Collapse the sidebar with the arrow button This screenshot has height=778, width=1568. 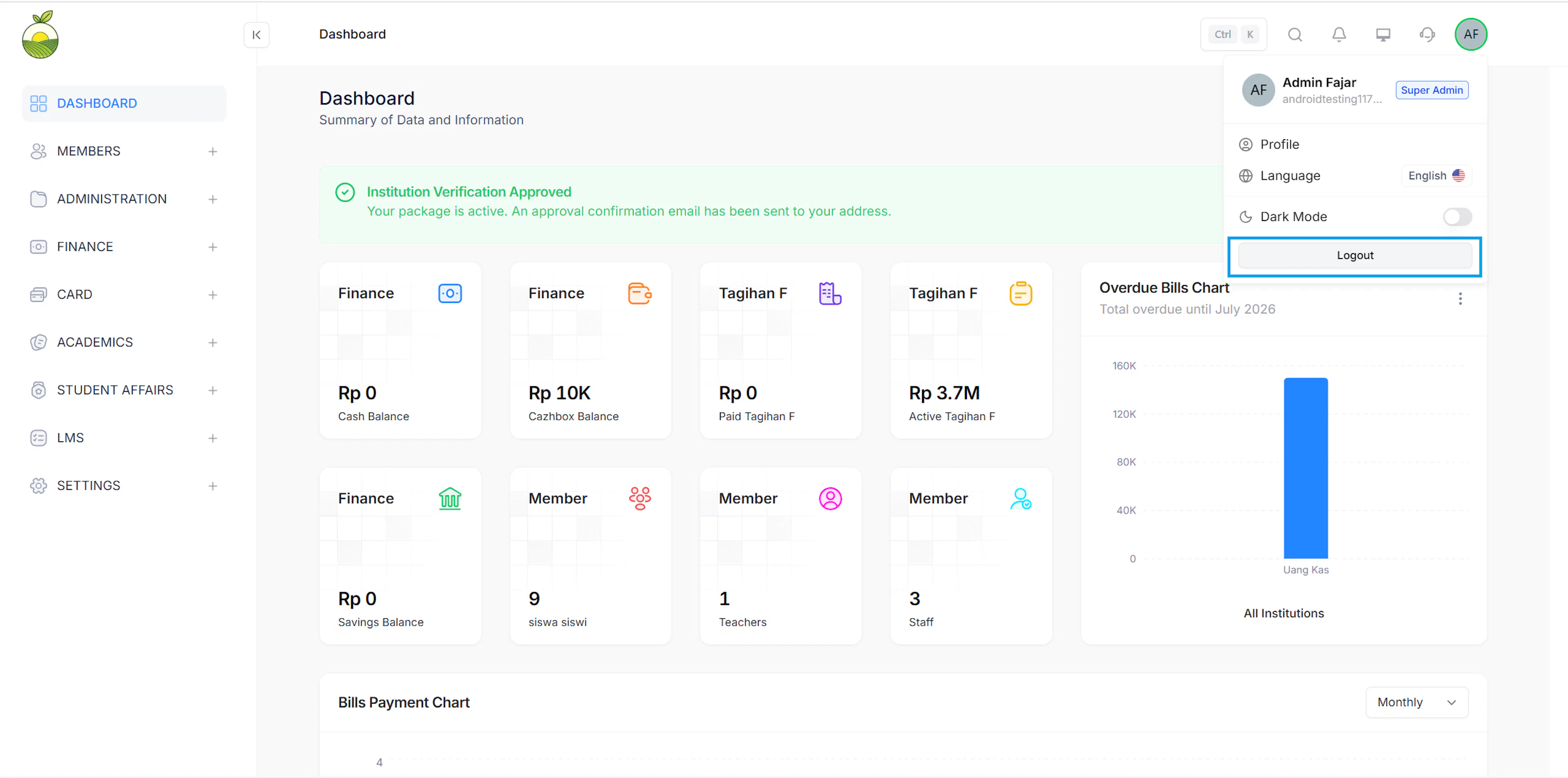pyautogui.click(x=256, y=35)
